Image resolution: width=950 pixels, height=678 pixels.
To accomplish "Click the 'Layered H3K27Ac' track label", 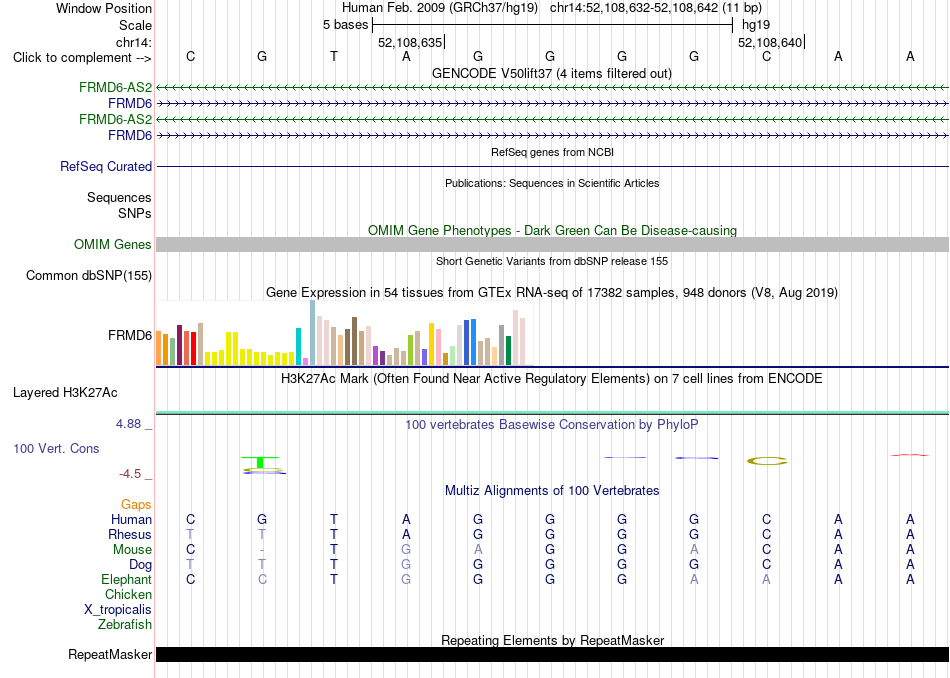I will [65, 393].
